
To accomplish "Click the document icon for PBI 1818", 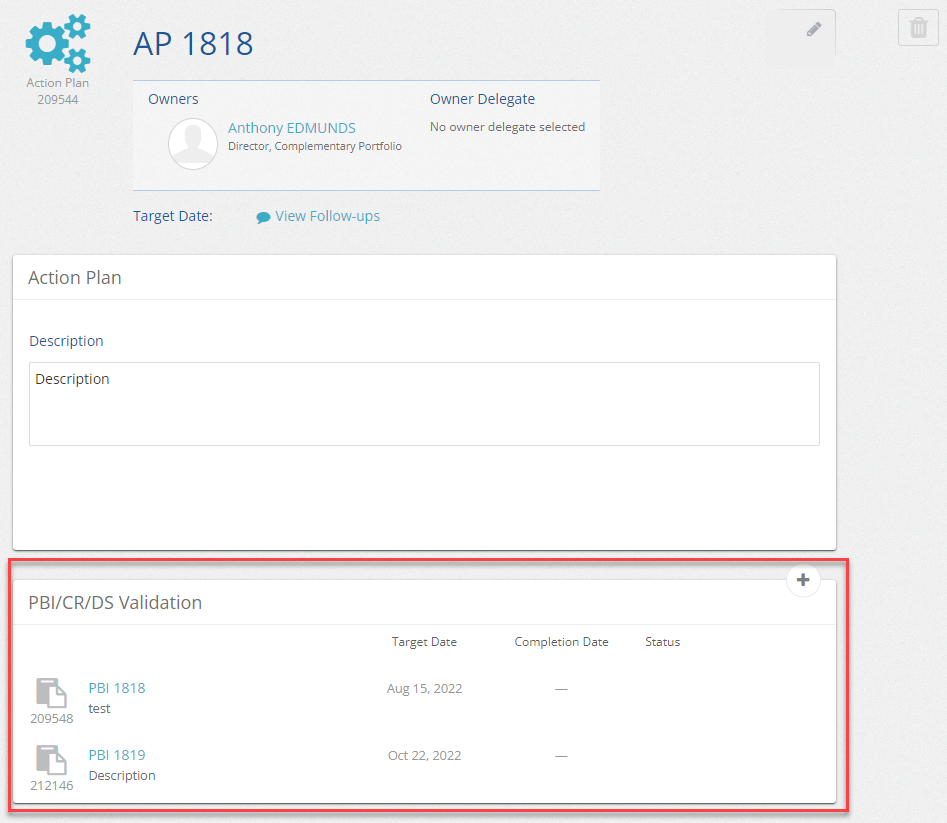I will 51,693.
